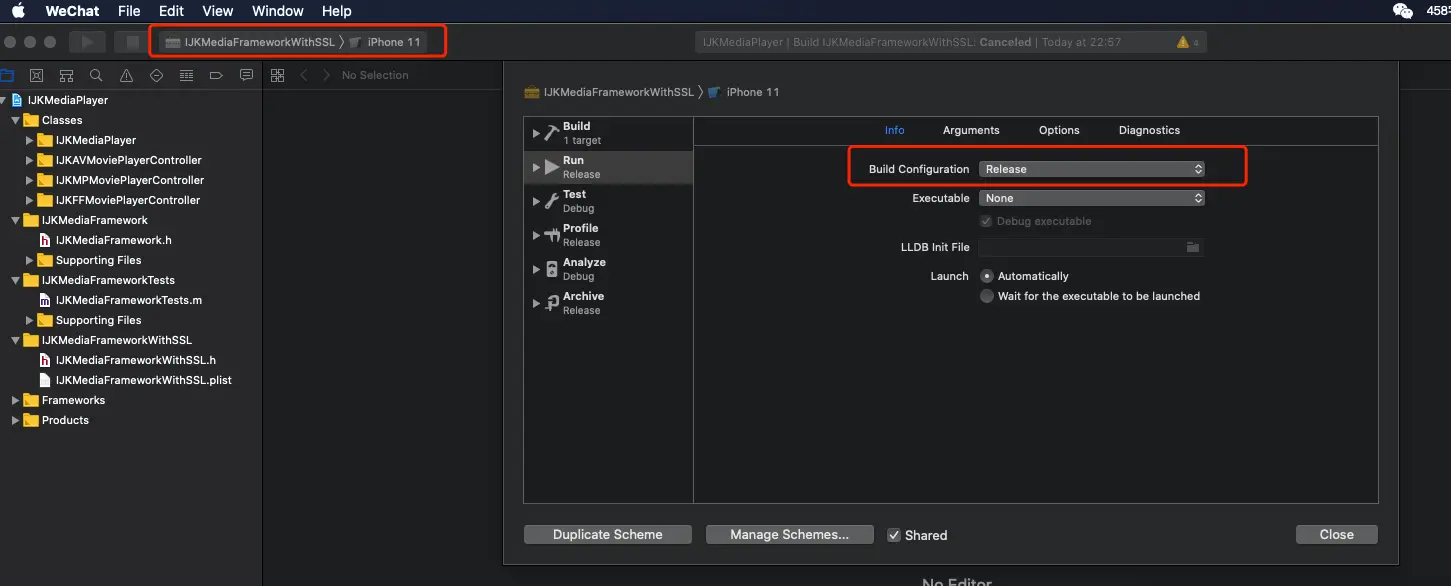Select Build action in scheme list
The width and height of the screenshot is (1451, 586).
tap(608, 133)
